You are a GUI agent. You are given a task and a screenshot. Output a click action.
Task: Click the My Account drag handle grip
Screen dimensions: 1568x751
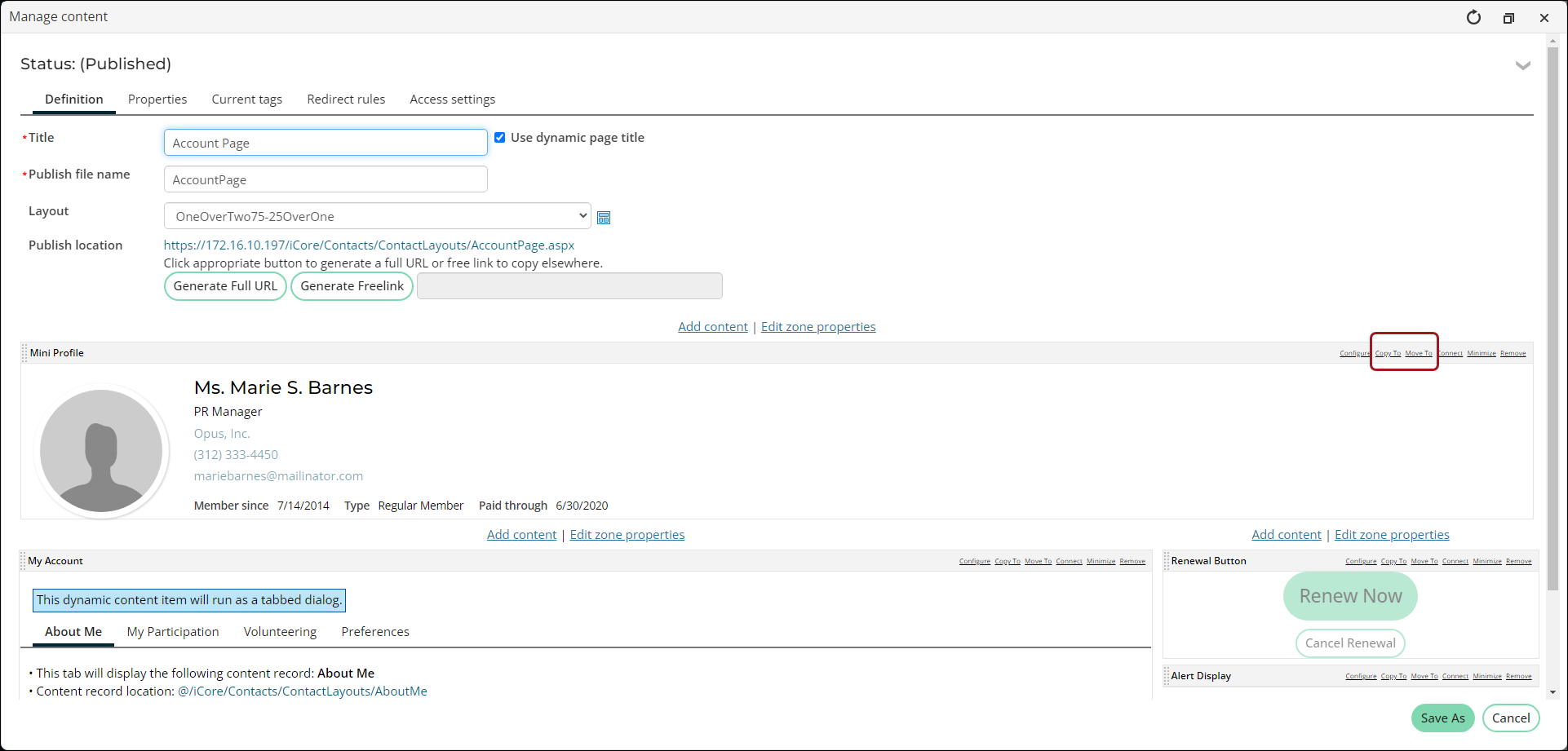pos(23,561)
